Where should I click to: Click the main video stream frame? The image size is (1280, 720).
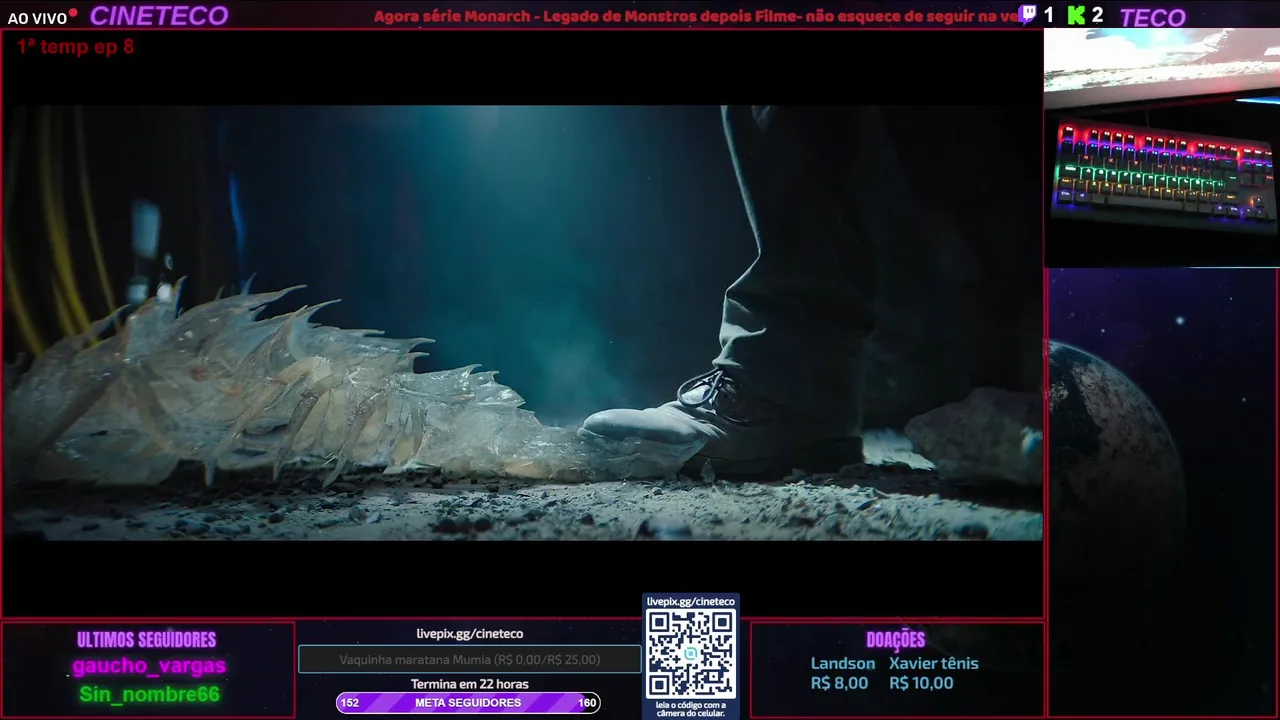[x=522, y=323]
